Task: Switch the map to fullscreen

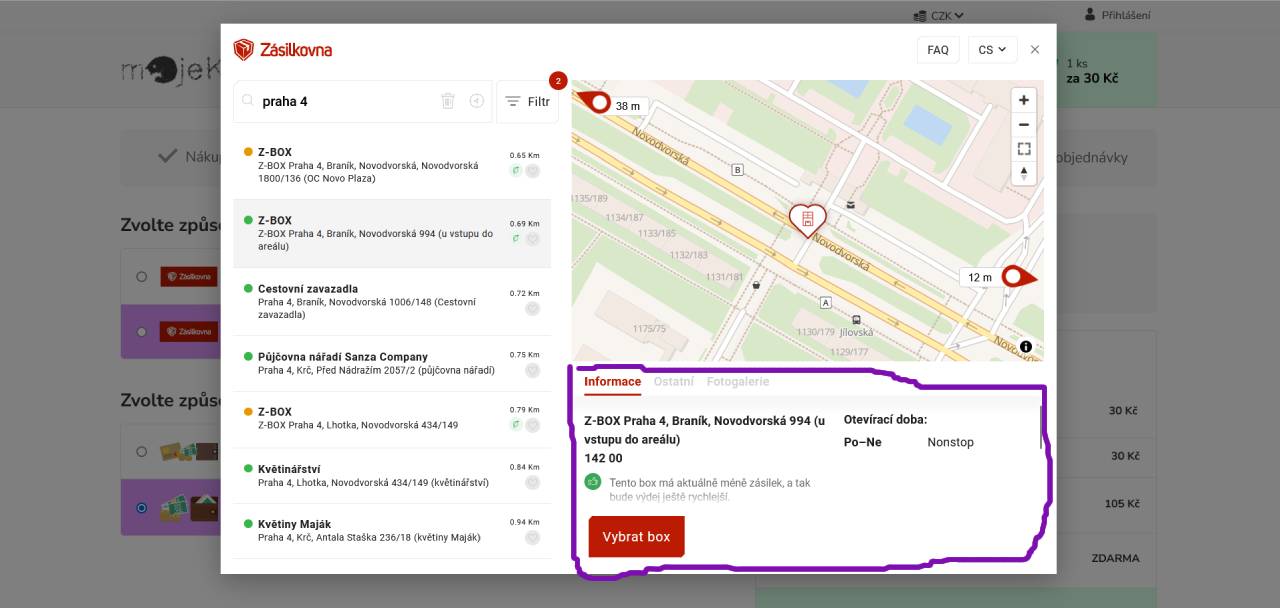Action: click(x=1023, y=149)
